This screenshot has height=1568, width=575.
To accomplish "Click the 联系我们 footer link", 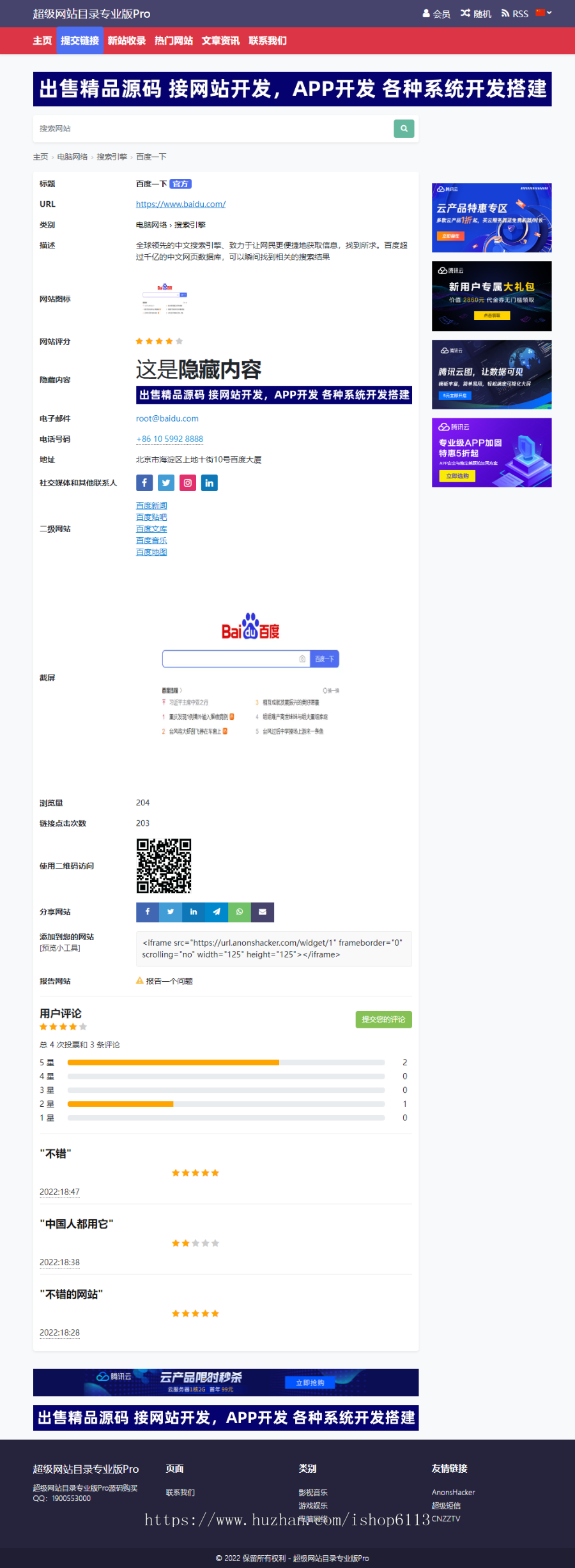I will tap(180, 1493).
